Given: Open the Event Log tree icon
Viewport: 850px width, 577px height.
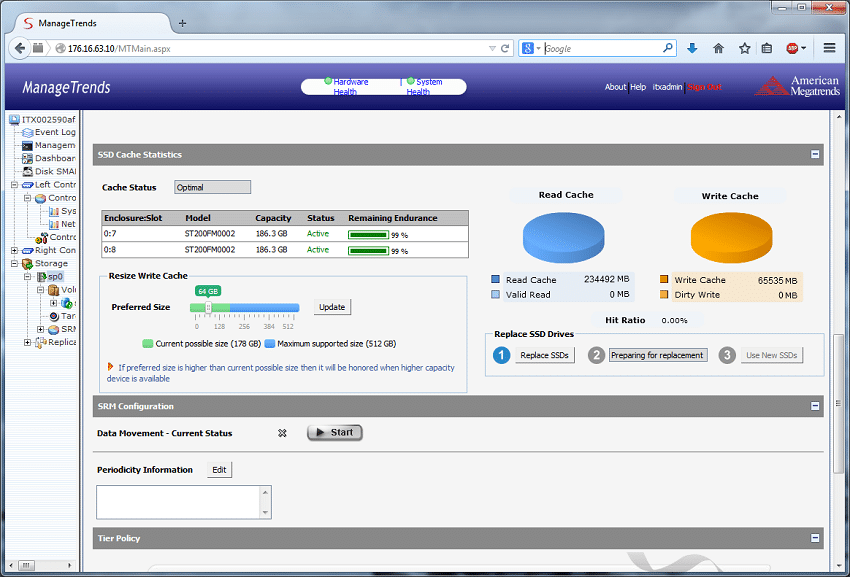Looking at the screenshot, I should (27, 132).
